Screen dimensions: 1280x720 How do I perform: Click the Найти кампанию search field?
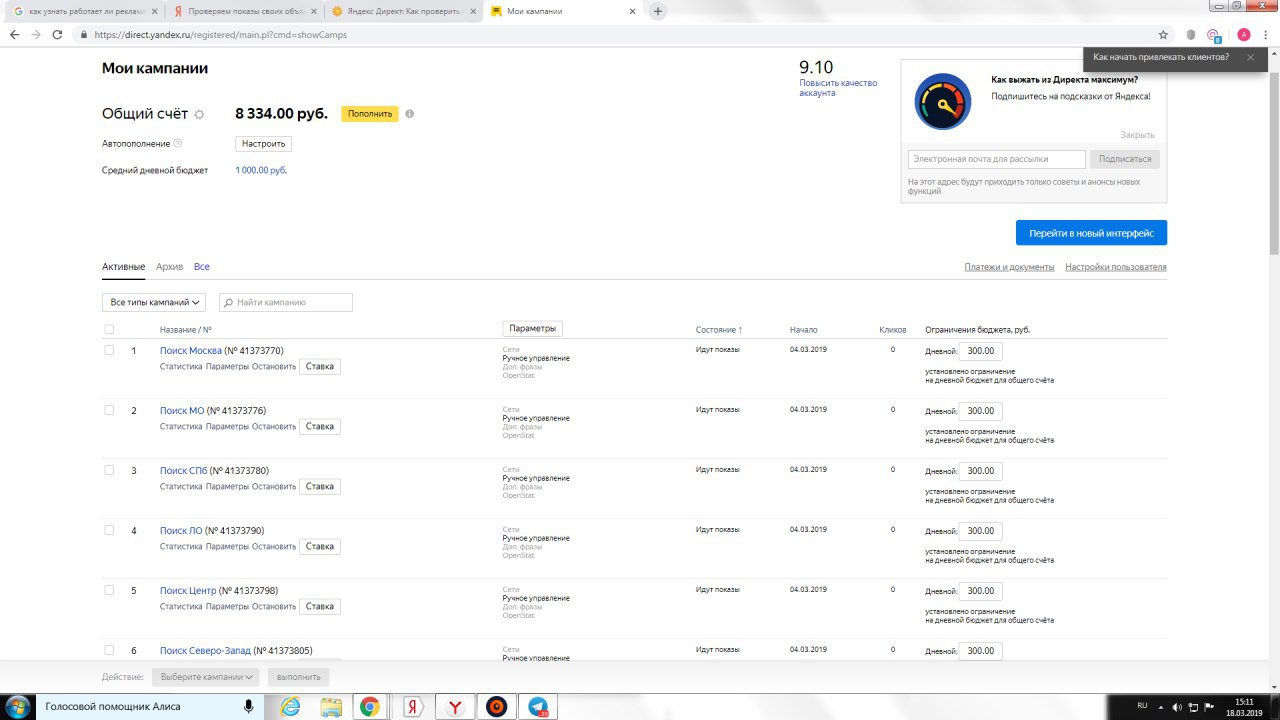click(x=285, y=302)
